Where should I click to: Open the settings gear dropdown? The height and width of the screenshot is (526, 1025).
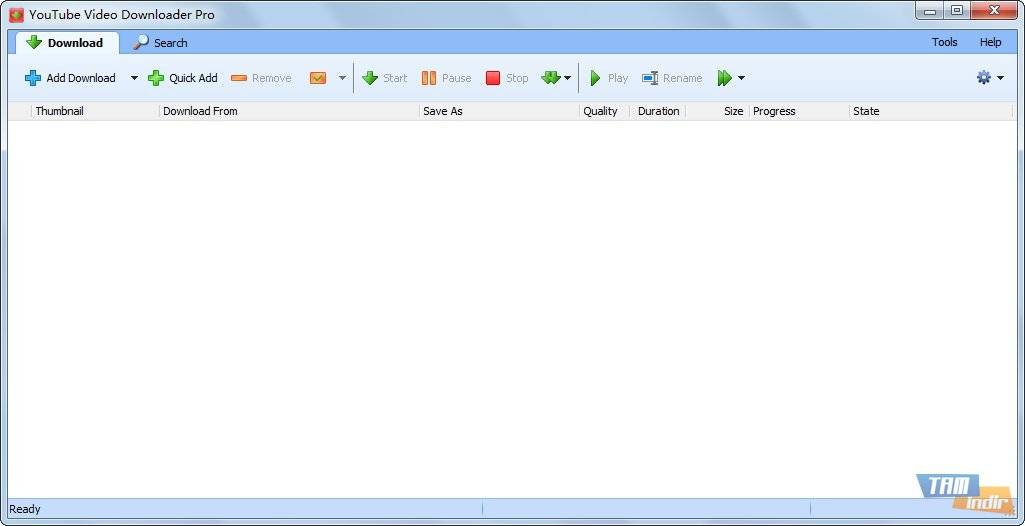(990, 78)
